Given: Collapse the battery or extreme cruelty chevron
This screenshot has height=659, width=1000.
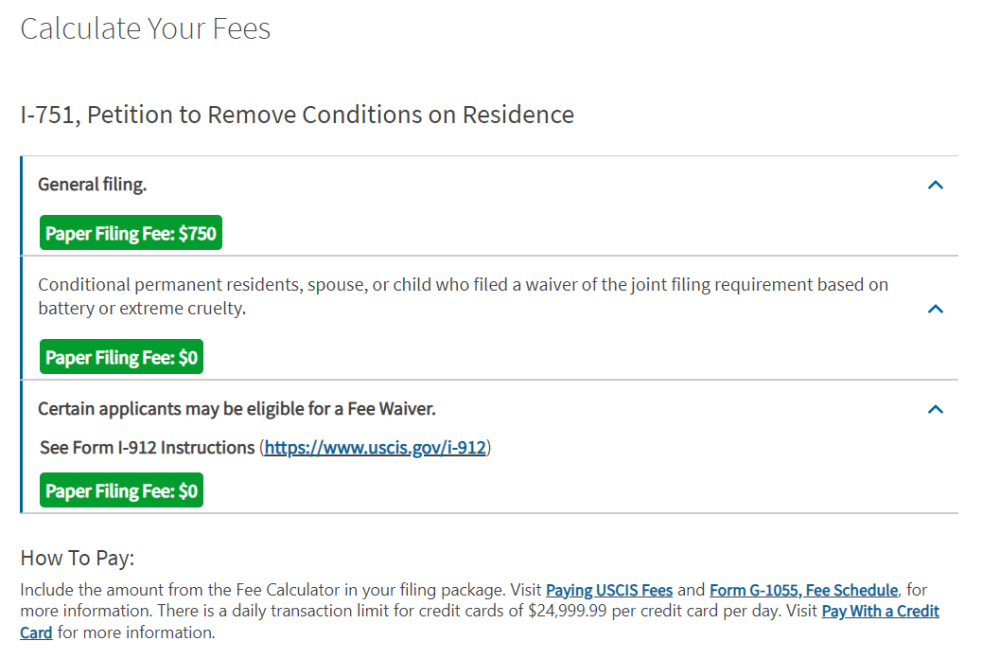Looking at the screenshot, I should coord(935,309).
